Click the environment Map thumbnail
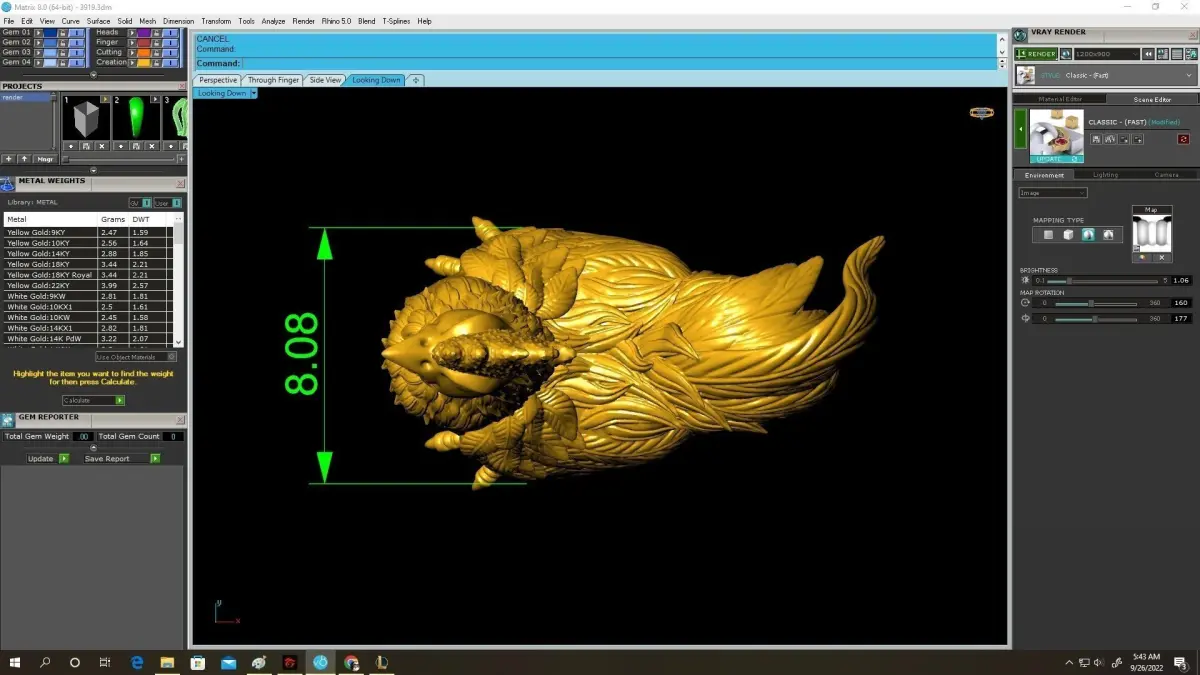The width and height of the screenshot is (1200, 675). [x=1152, y=233]
